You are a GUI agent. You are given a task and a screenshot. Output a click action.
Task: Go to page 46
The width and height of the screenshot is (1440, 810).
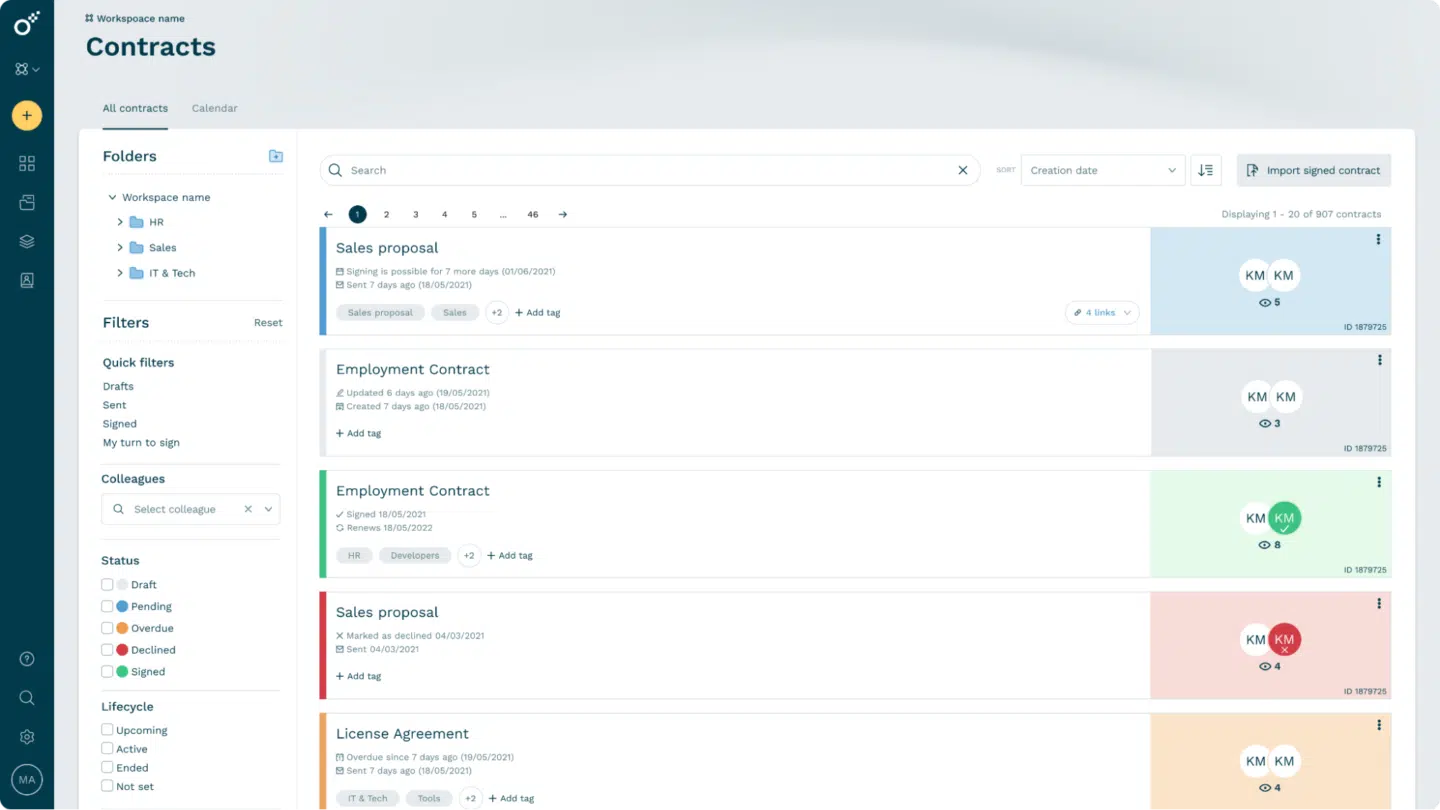point(533,214)
